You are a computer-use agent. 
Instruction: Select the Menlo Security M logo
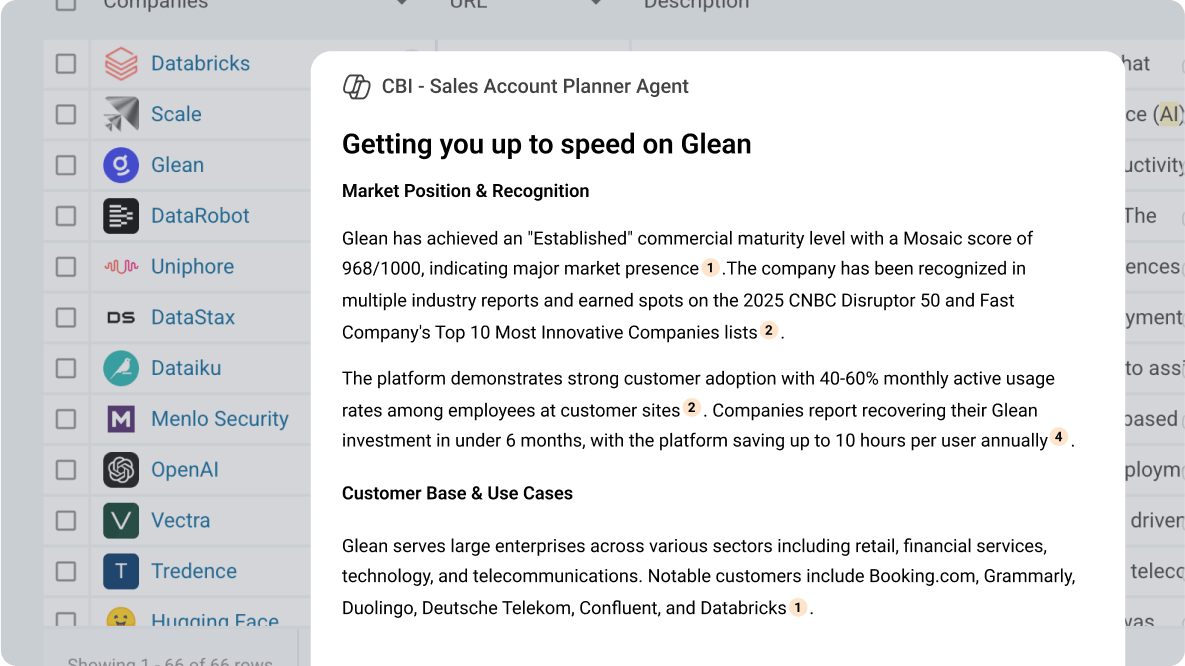tap(122, 419)
